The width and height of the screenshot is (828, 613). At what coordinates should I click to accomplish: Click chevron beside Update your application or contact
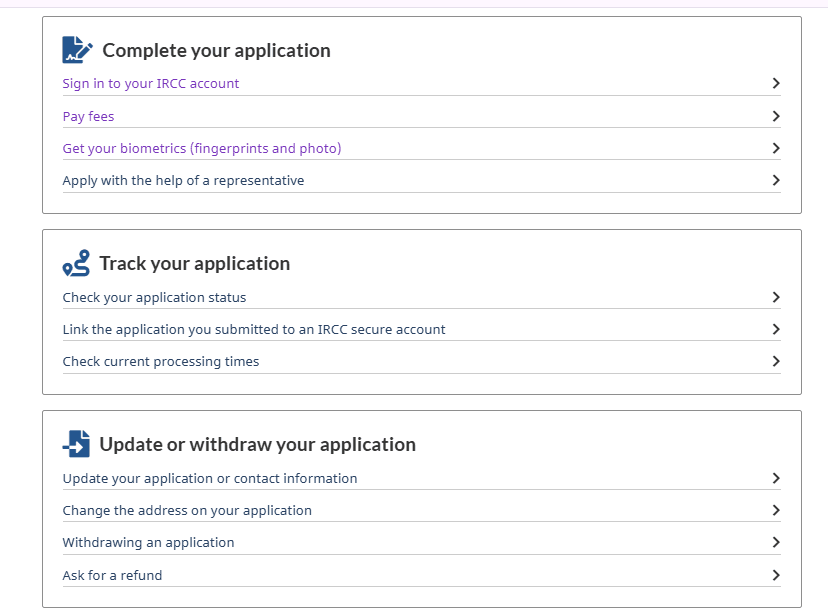click(x=776, y=478)
